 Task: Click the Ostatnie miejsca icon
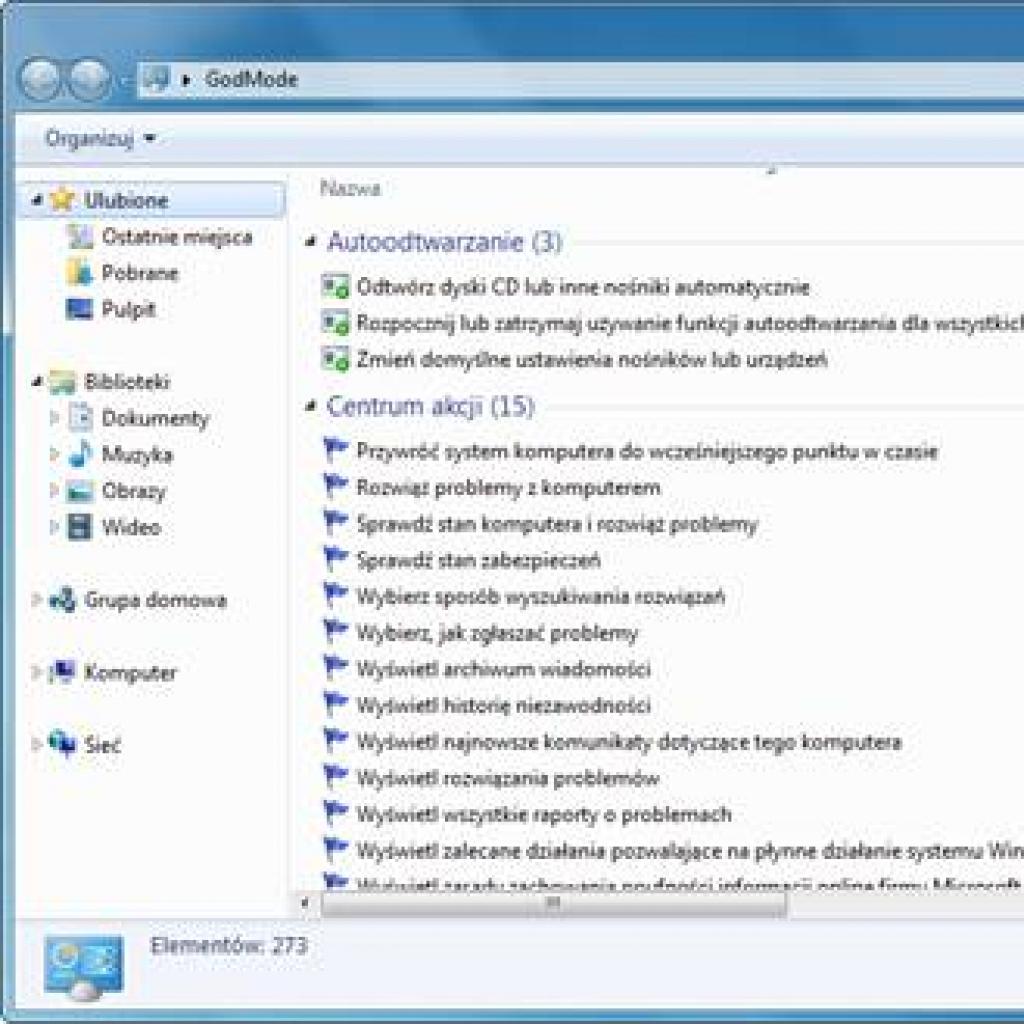coord(80,236)
